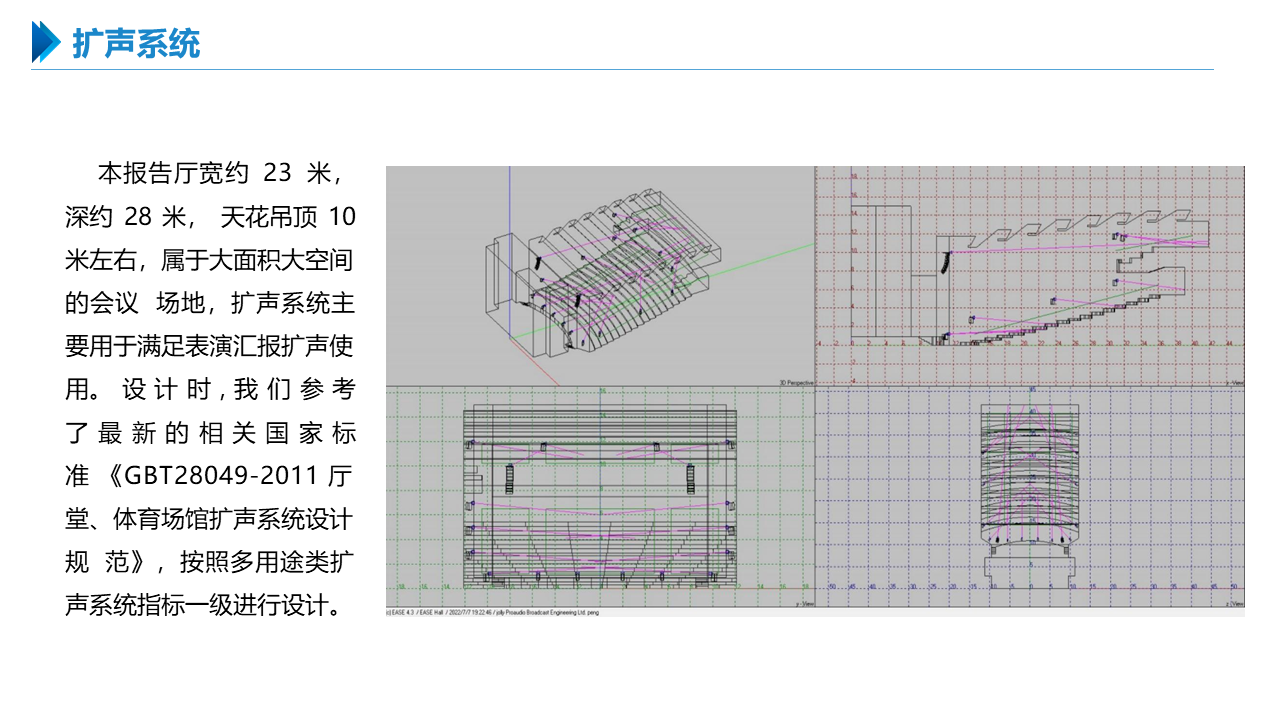Click the '3D Perspective' view label
This screenshot has width=1280, height=720.
(x=795, y=382)
